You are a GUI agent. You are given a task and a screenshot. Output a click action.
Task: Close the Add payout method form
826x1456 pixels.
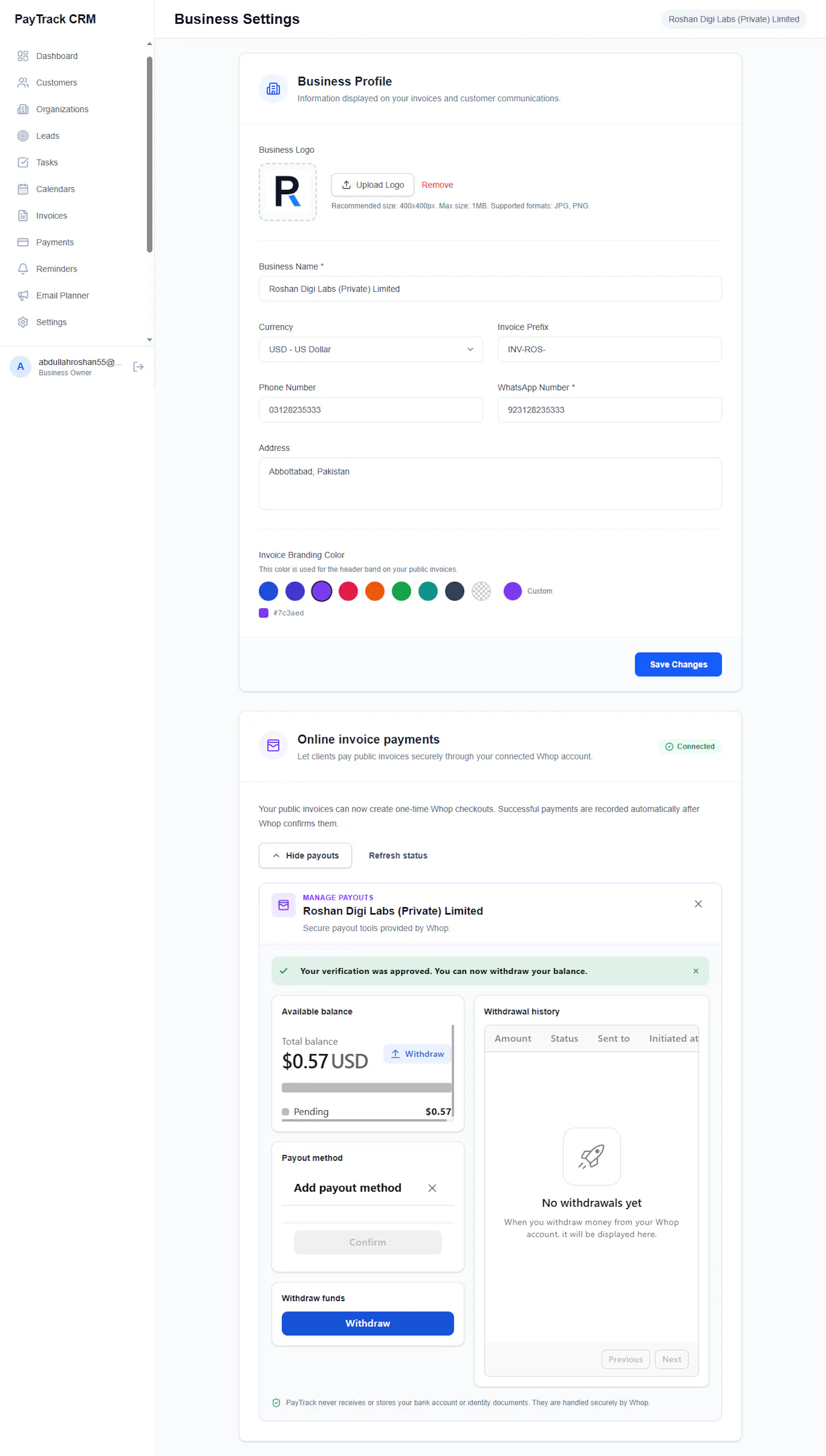432,1188
